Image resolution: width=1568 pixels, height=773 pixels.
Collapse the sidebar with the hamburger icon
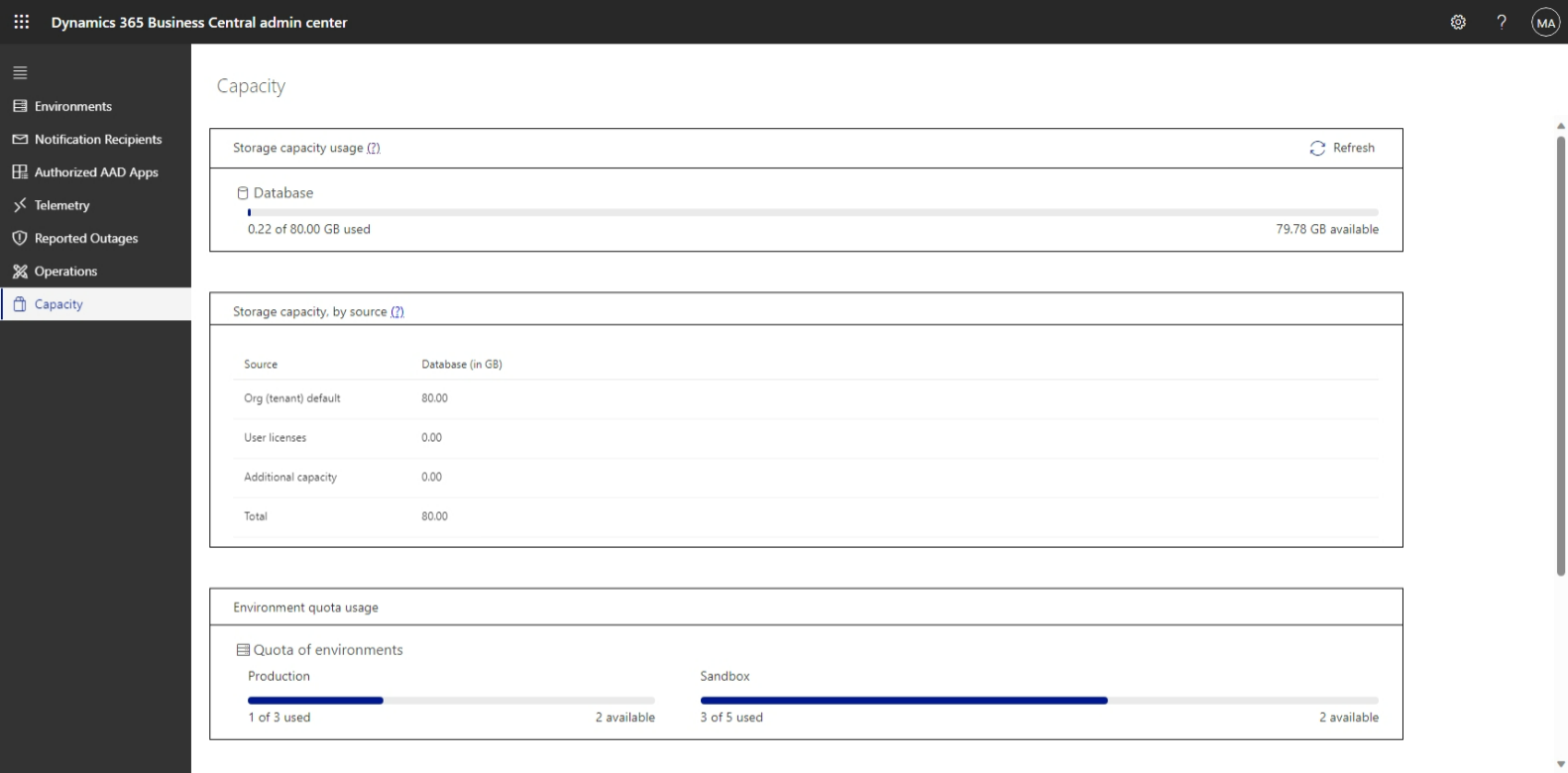pos(20,72)
